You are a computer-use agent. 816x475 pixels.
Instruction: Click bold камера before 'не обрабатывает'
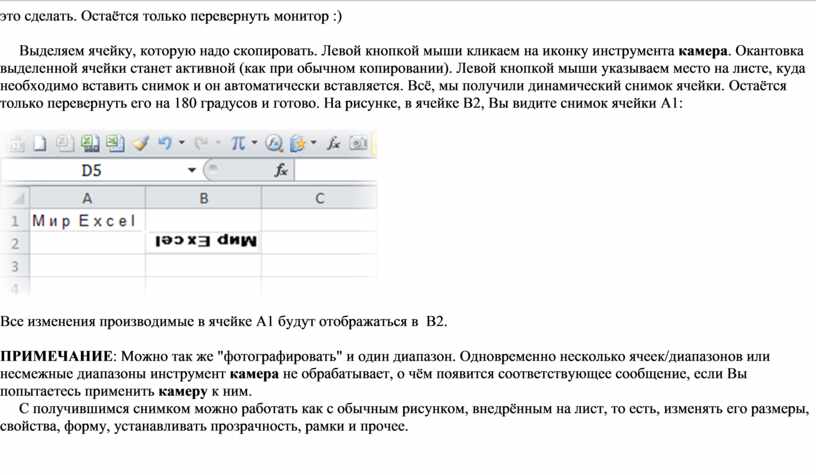tap(254, 374)
